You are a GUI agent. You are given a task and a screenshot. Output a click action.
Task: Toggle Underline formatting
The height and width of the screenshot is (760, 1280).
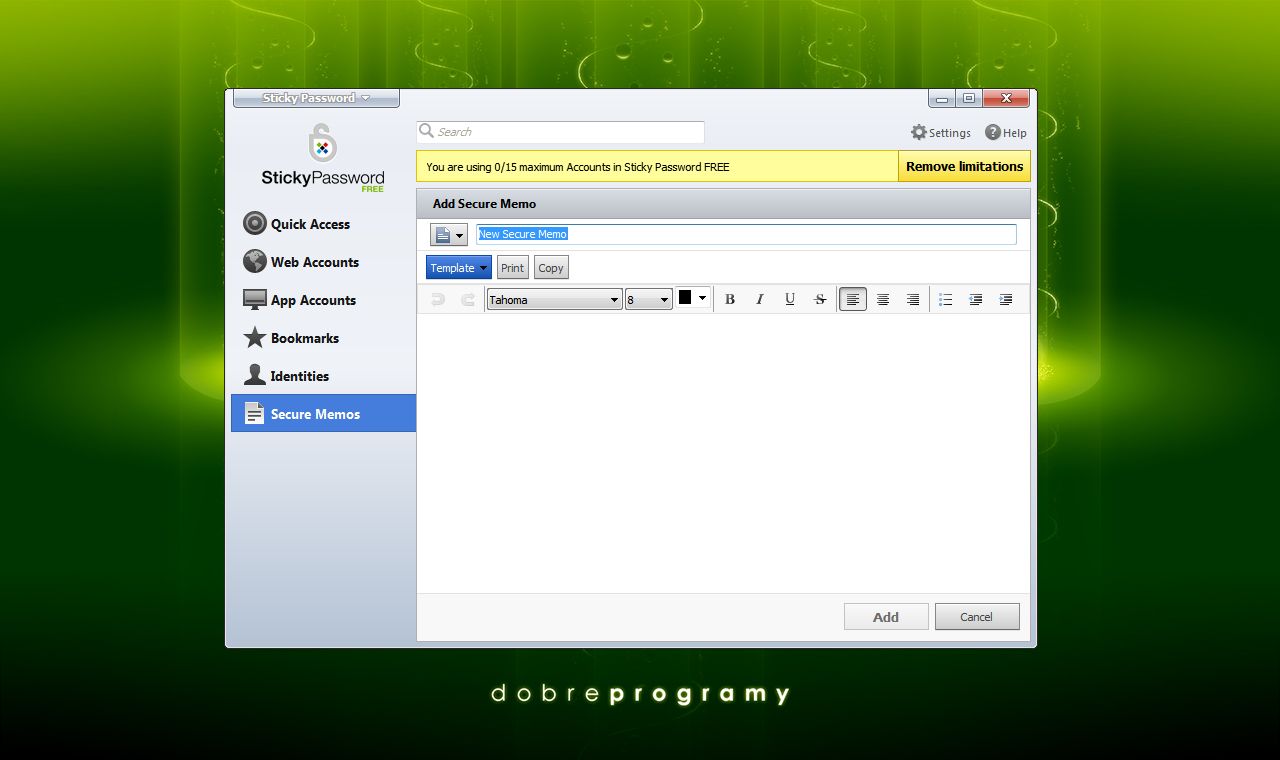pos(790,299)
